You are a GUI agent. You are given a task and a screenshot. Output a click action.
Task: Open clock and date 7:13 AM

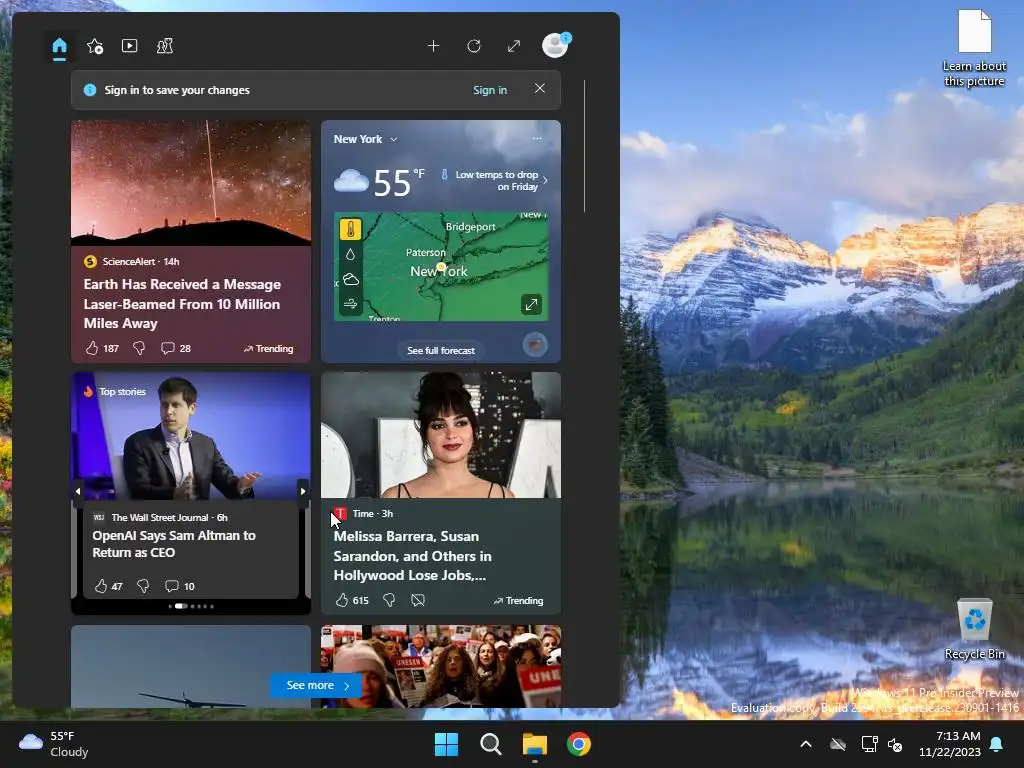pos(950,744)
